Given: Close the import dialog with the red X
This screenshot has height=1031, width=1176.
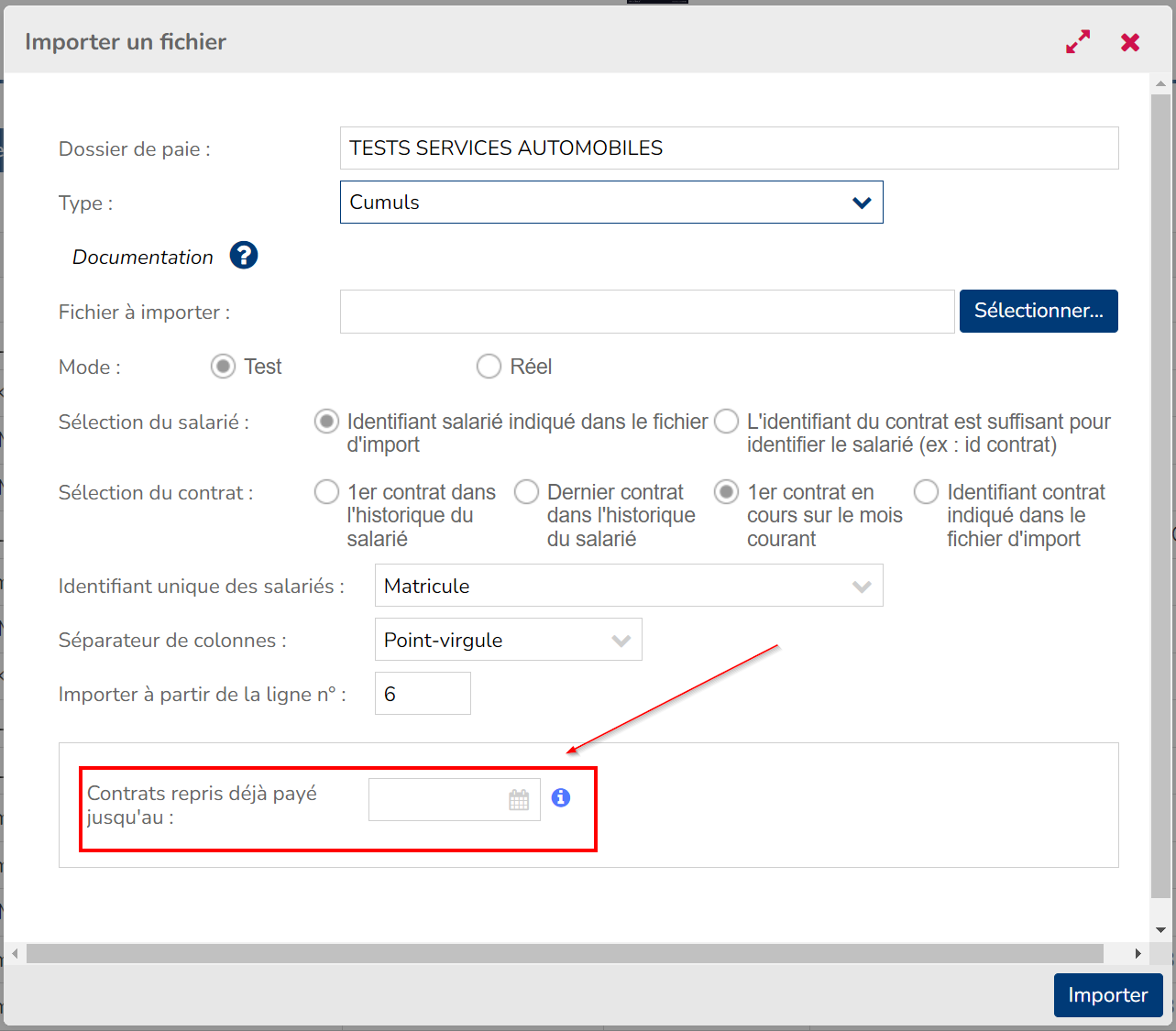Looking at the screenshot, I should click(1130, 42).
